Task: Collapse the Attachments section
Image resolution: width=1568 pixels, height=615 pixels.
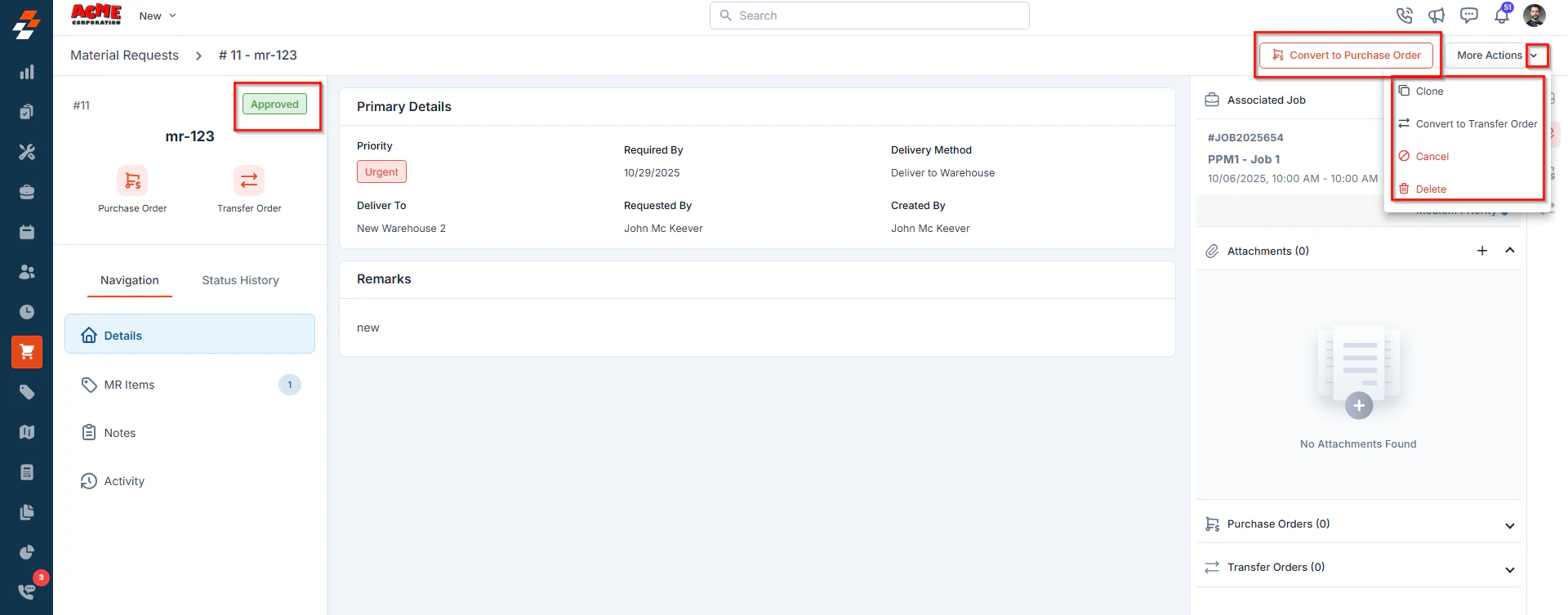Action: click(1510, 251)
